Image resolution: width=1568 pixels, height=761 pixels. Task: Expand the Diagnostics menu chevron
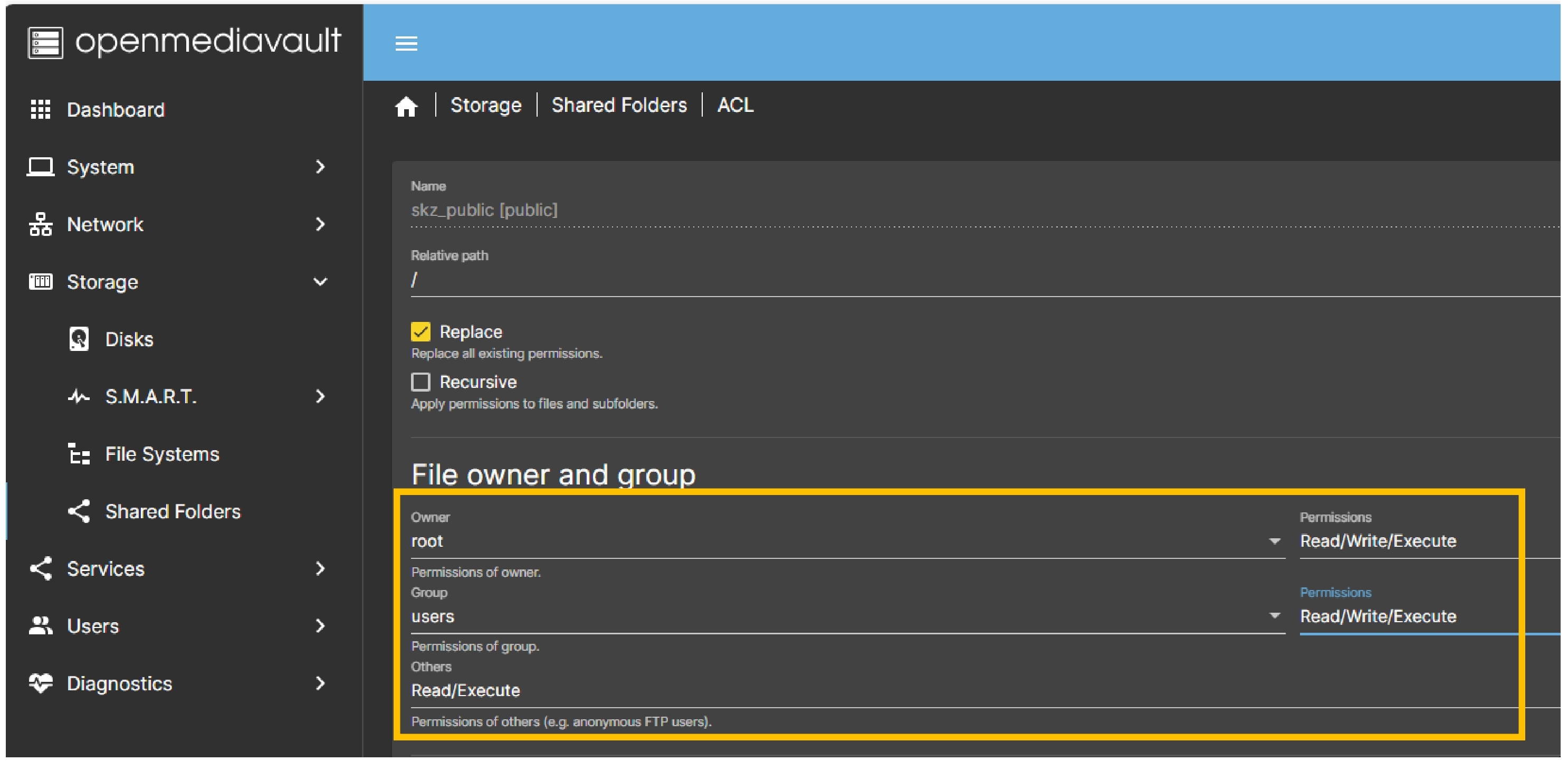(x=320, y=683)
